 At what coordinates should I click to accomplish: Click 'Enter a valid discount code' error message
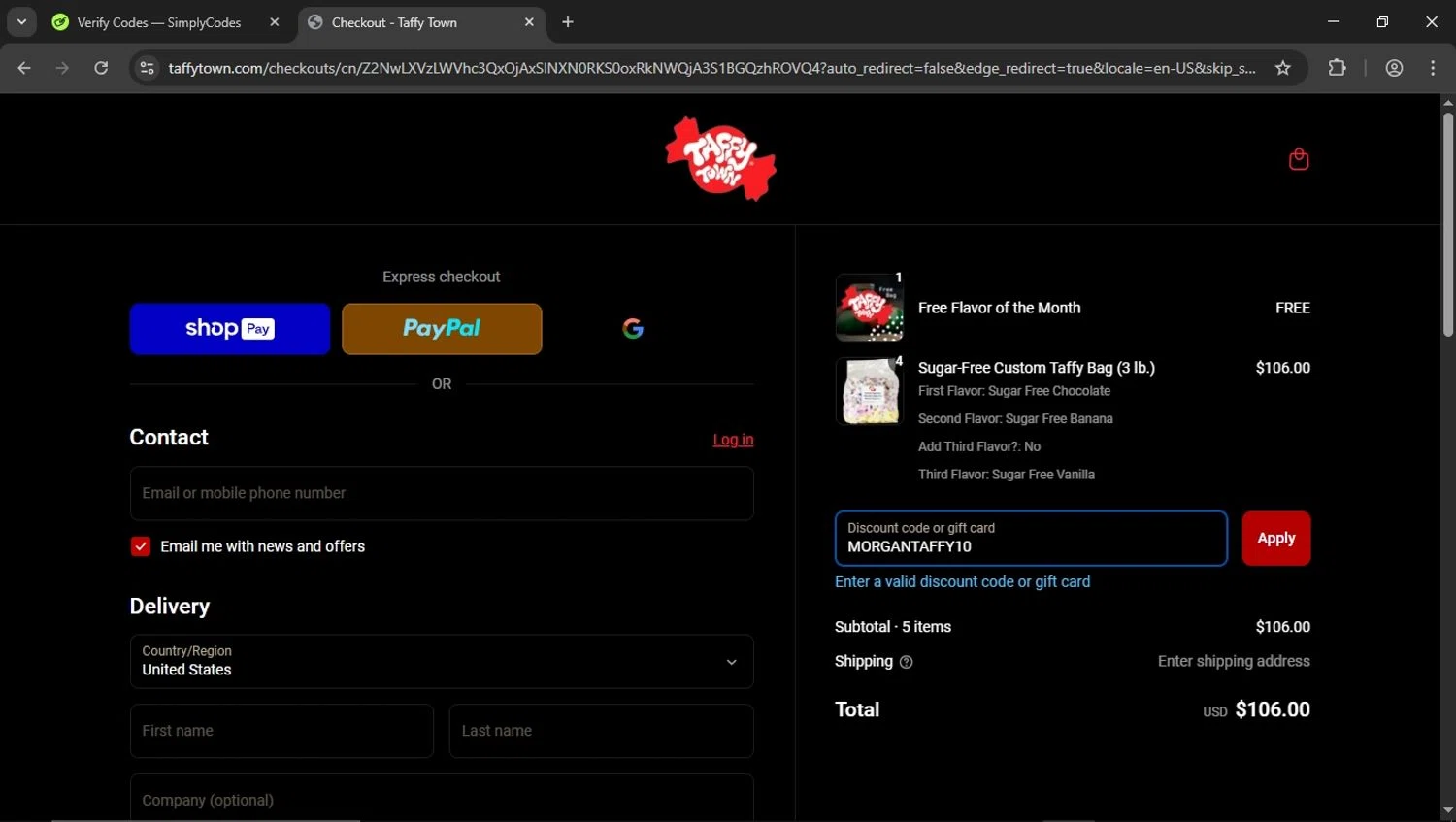(962, 582)
